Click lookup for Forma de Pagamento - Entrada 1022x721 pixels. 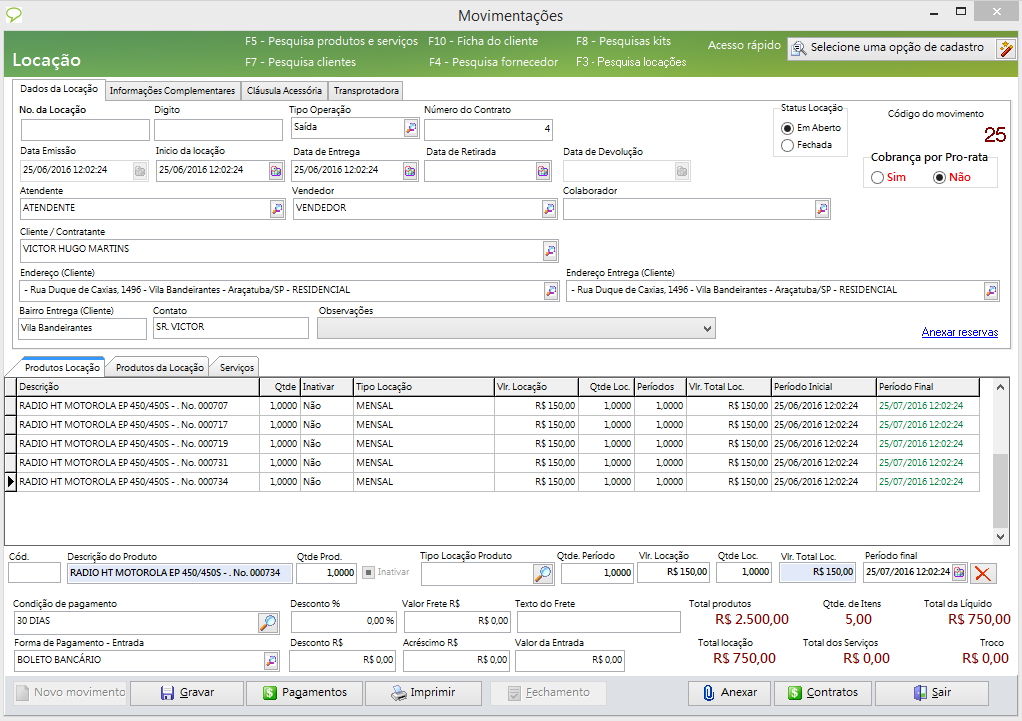click(270, 661)
